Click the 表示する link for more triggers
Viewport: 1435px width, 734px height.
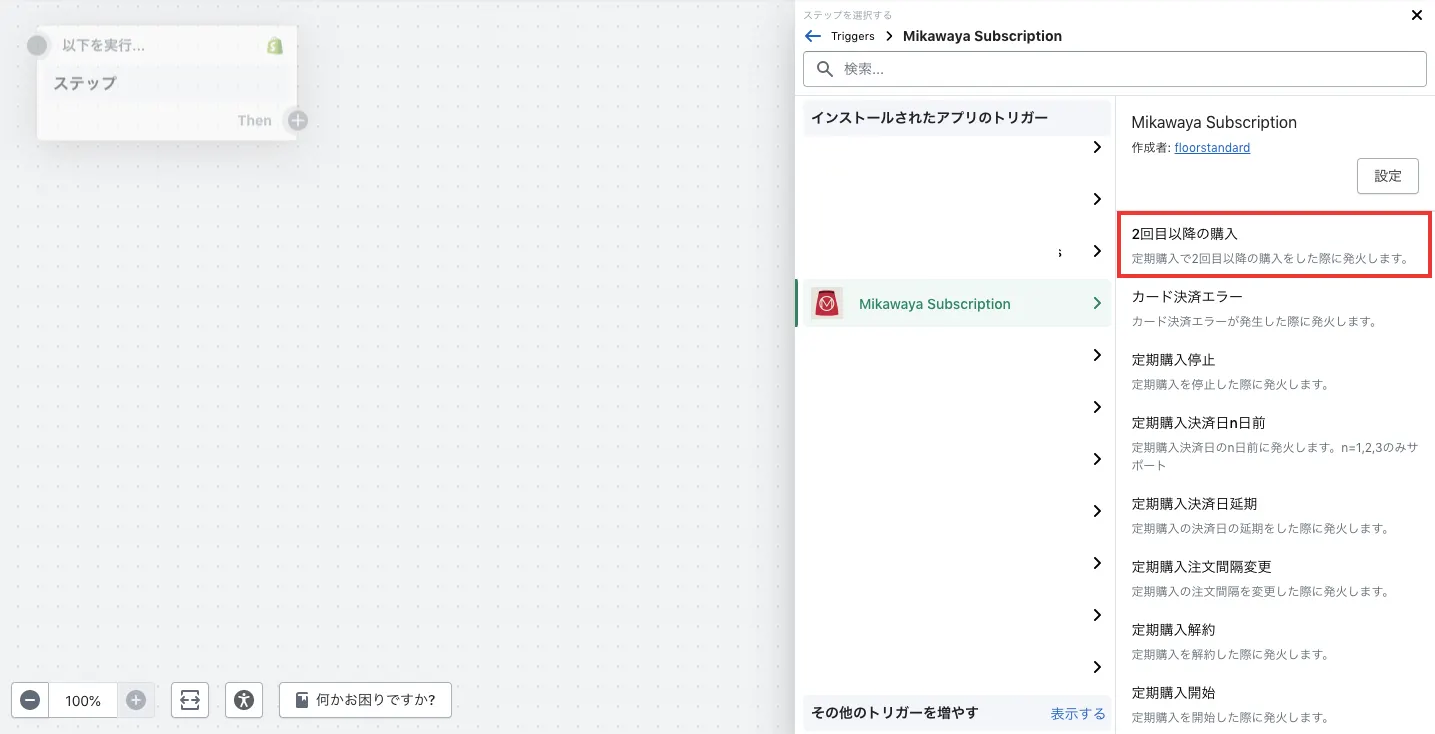pyautogui.click(x=1078, y=713)
